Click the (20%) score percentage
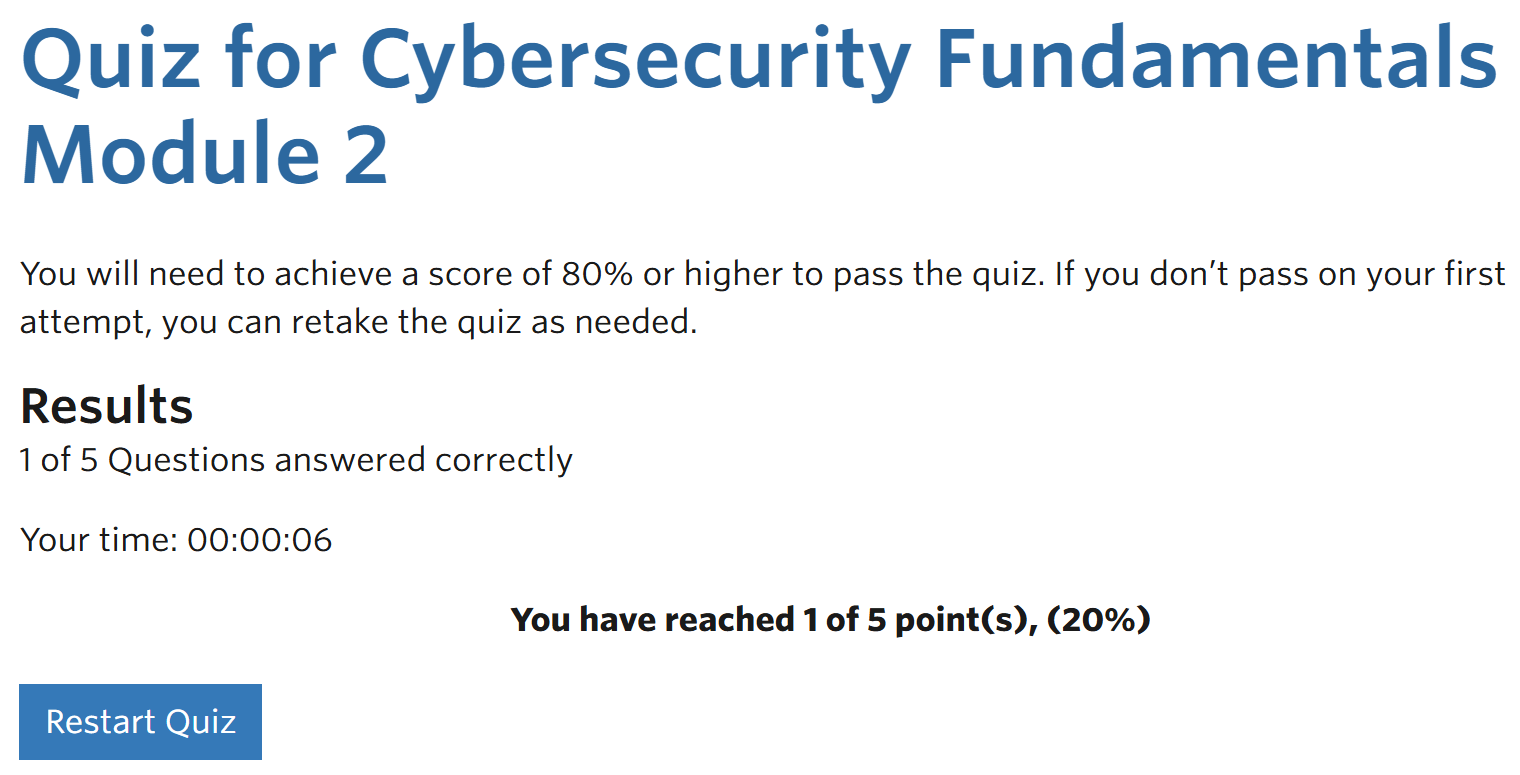This screenshot has height=775, width=1520. pos(1100,620)
